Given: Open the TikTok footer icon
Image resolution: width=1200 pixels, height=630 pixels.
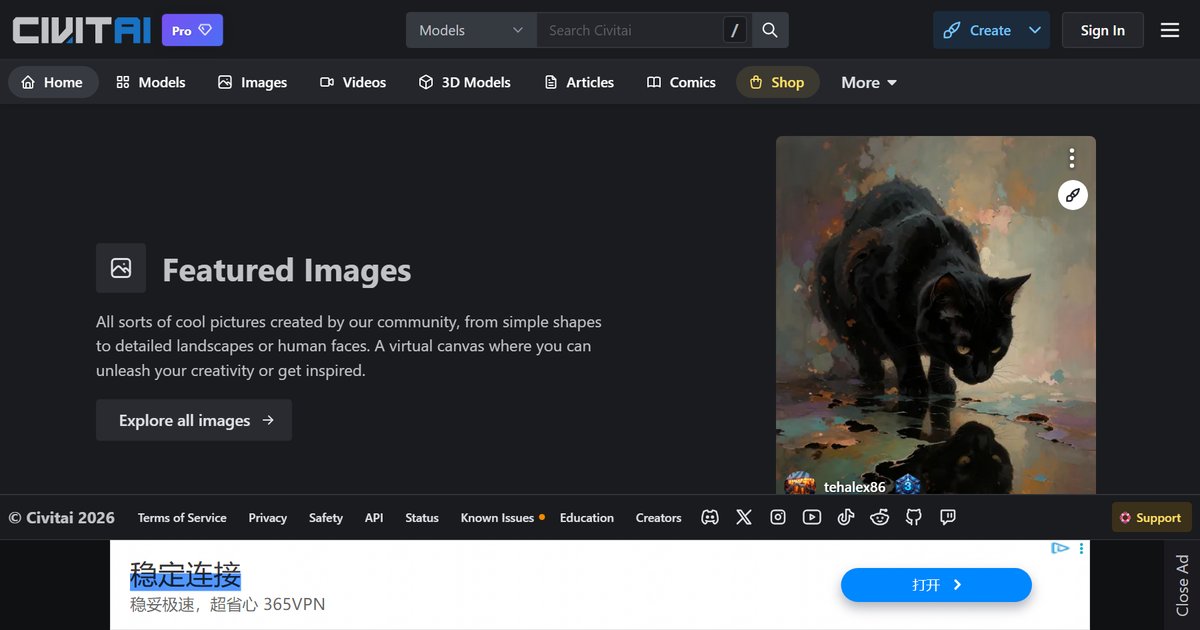Looking at the screenshot, I should coord(846,517).
